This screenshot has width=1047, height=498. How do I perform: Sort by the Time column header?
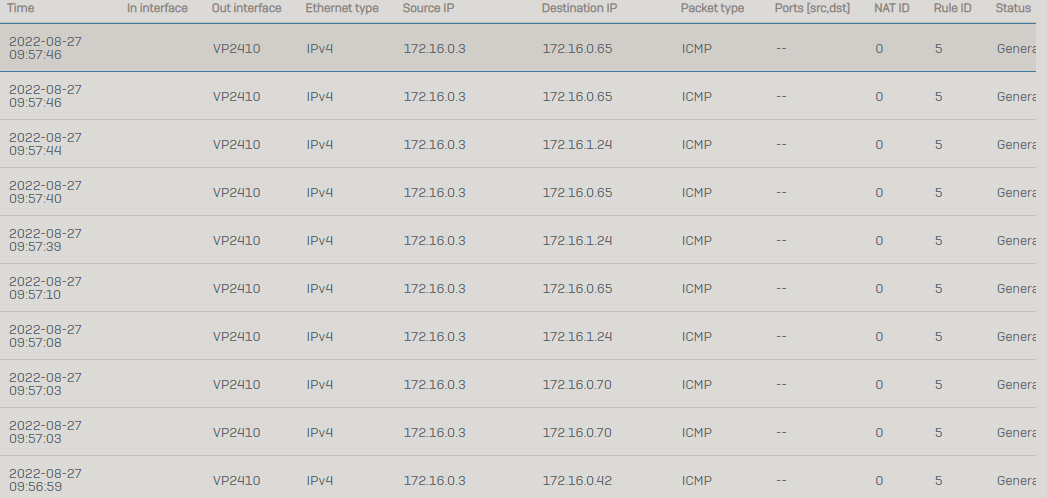20,9
